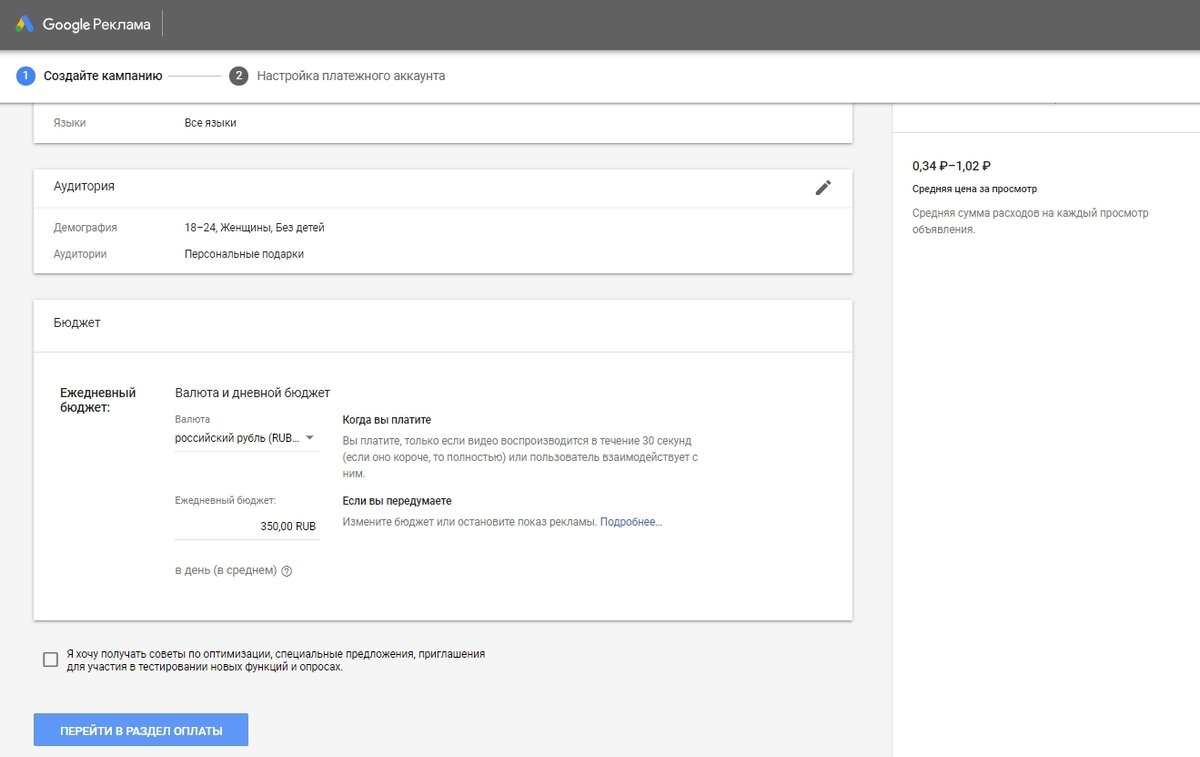Click the 'Google Реклама' header text

point(97,24)
